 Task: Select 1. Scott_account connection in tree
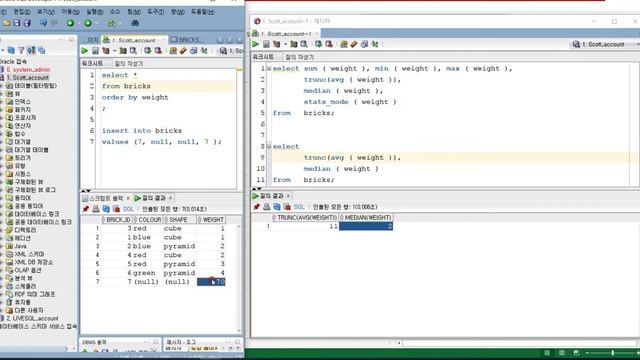tap(28, 78)
